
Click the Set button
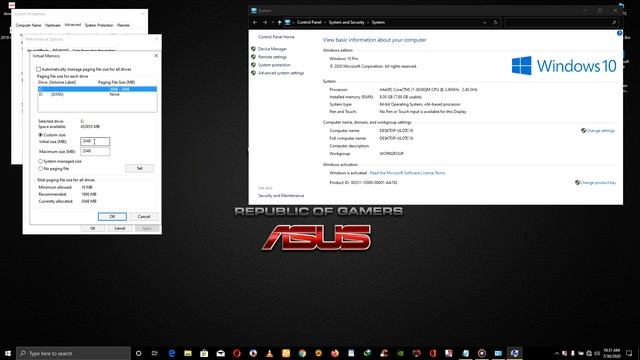click(140, 168)
